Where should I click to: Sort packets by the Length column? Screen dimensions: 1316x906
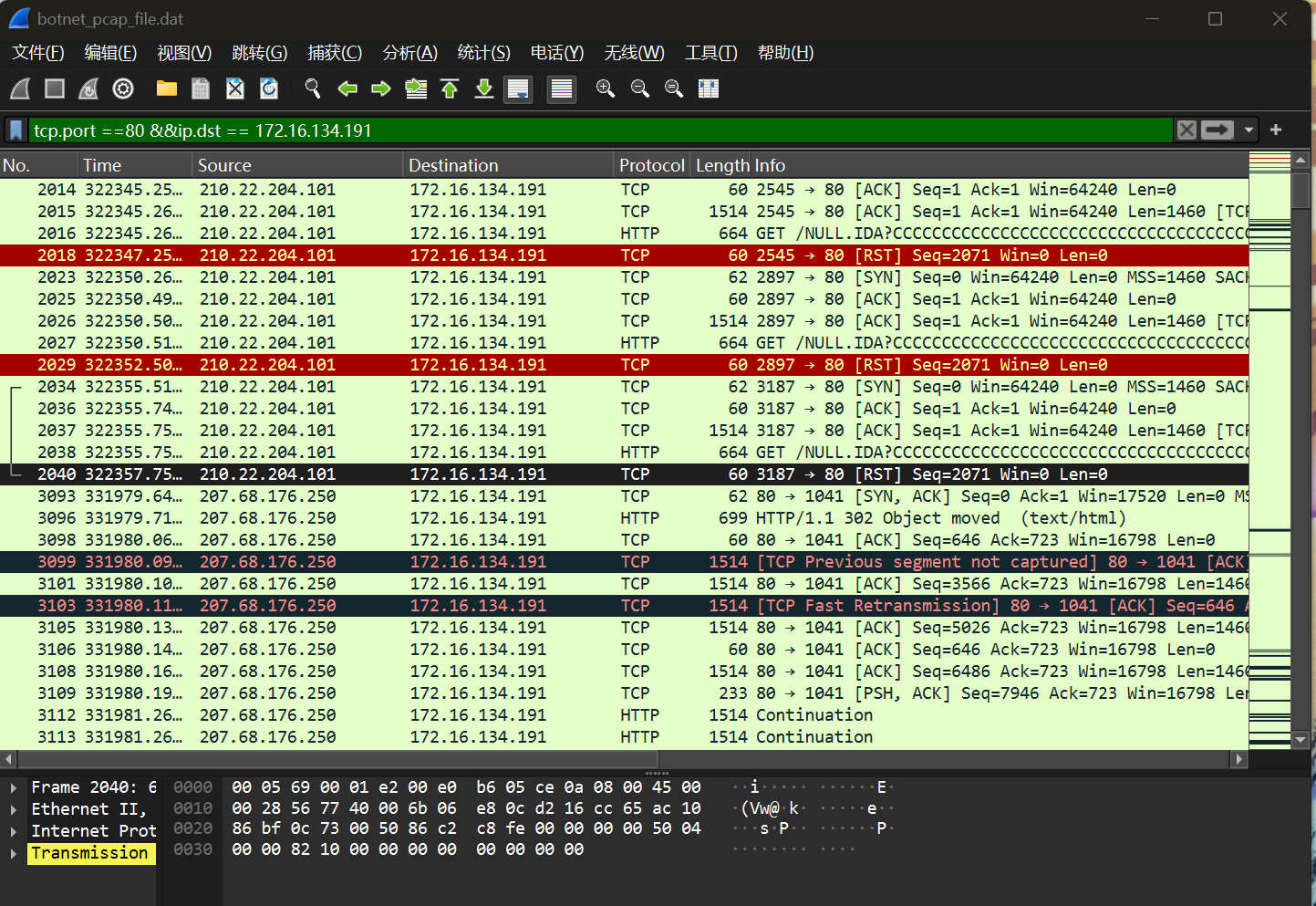721,165
